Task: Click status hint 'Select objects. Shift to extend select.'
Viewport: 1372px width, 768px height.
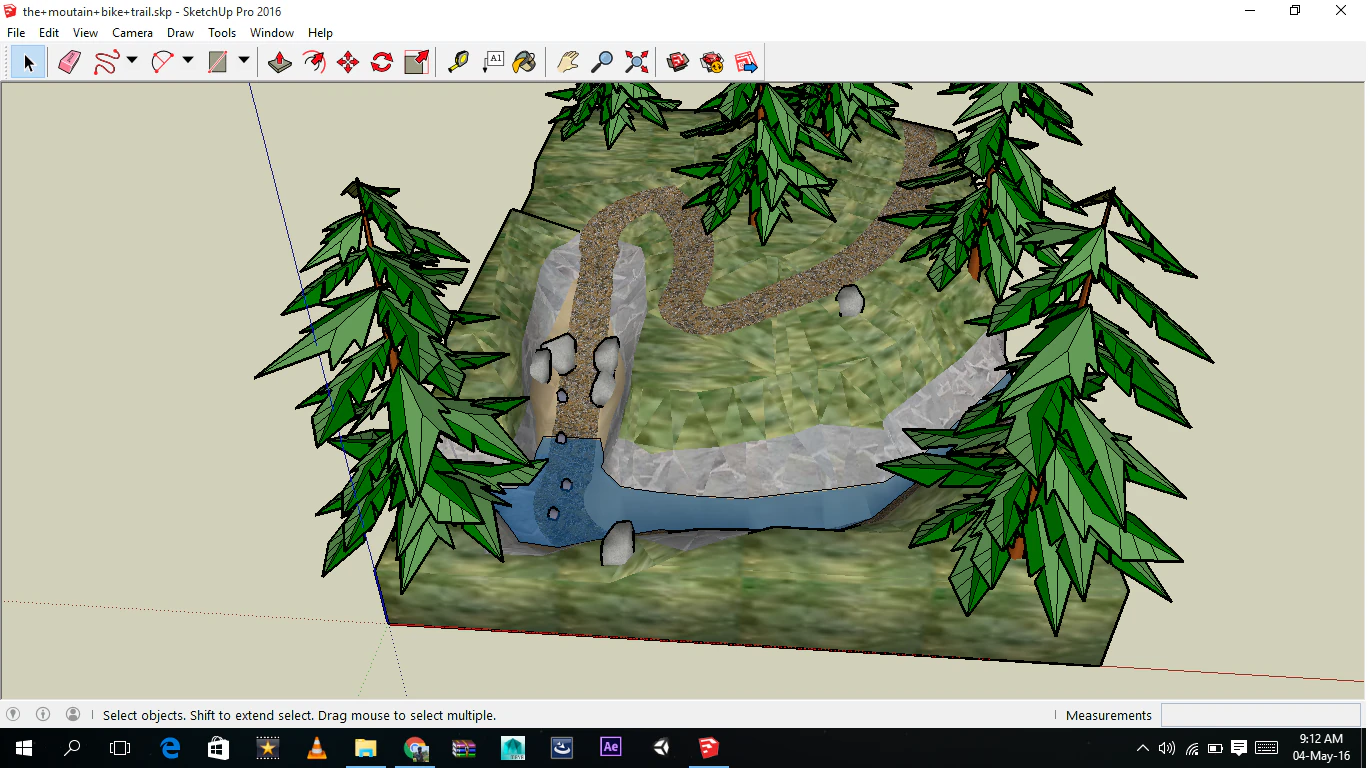Action: (x=209, y=715)
